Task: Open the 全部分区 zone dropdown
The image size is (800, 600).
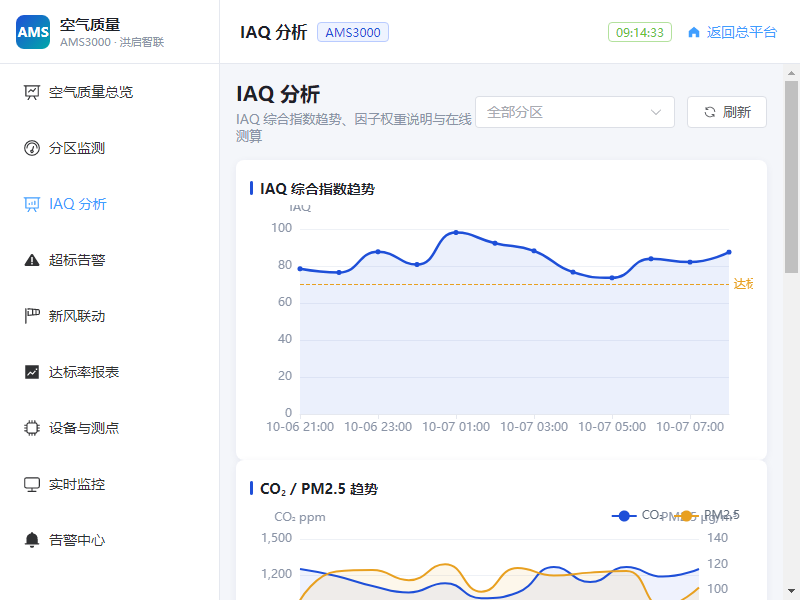Action: pos(575,112)
